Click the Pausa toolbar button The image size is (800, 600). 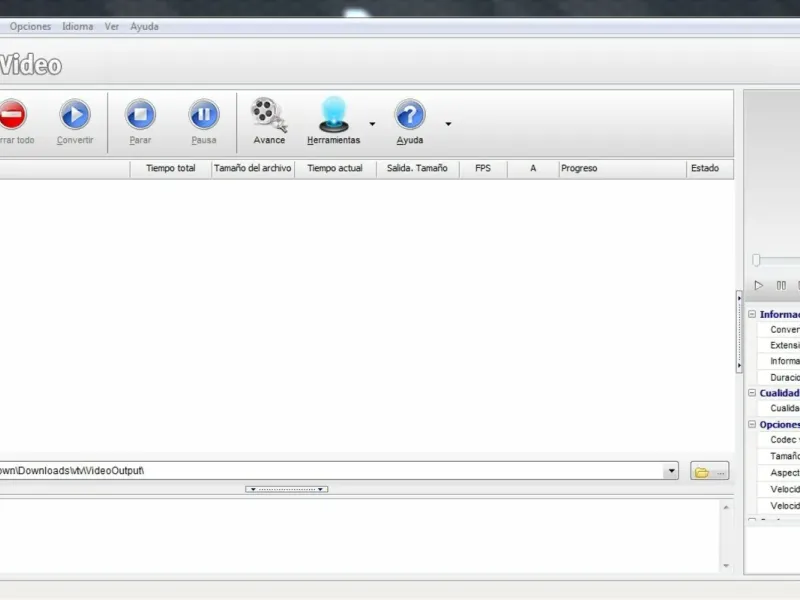(204, 122)
